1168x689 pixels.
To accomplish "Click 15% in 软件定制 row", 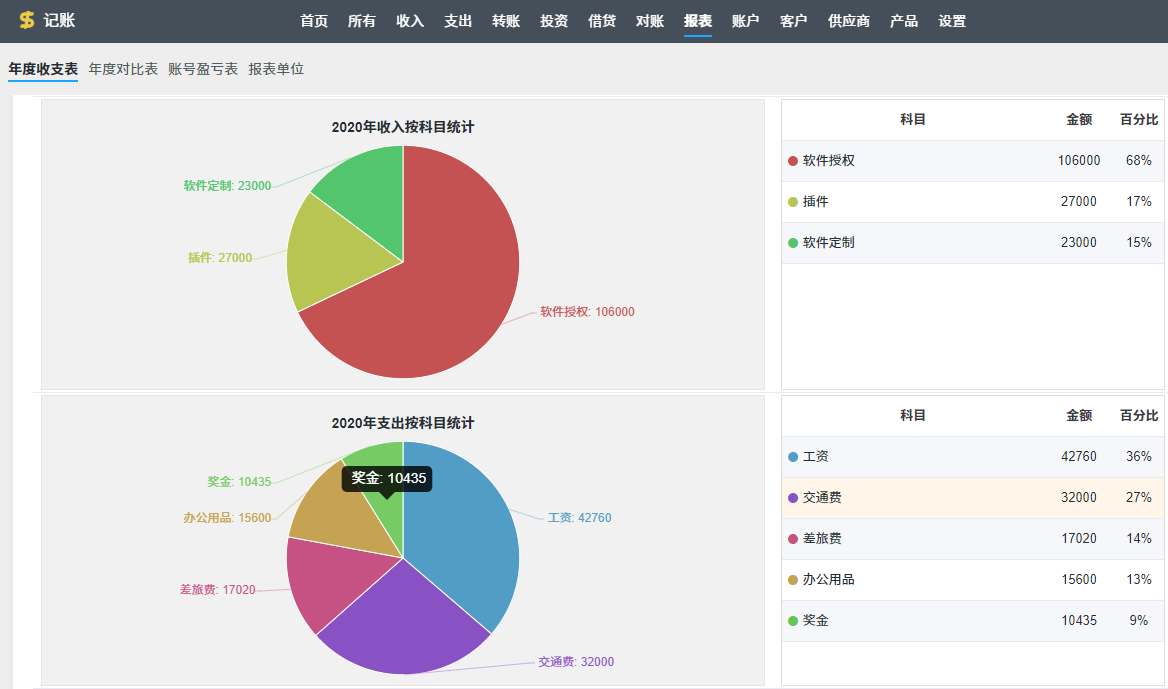I will click(x=1138, y=243).
